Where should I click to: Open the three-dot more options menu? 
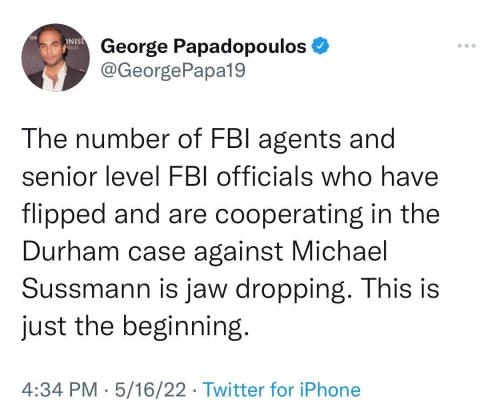tap(467, 45)
